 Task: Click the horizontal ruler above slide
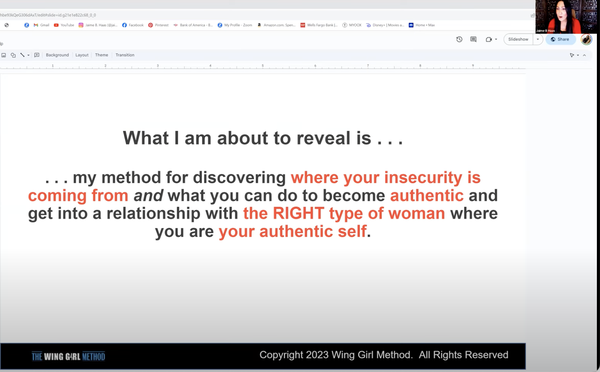coord(262,67)
